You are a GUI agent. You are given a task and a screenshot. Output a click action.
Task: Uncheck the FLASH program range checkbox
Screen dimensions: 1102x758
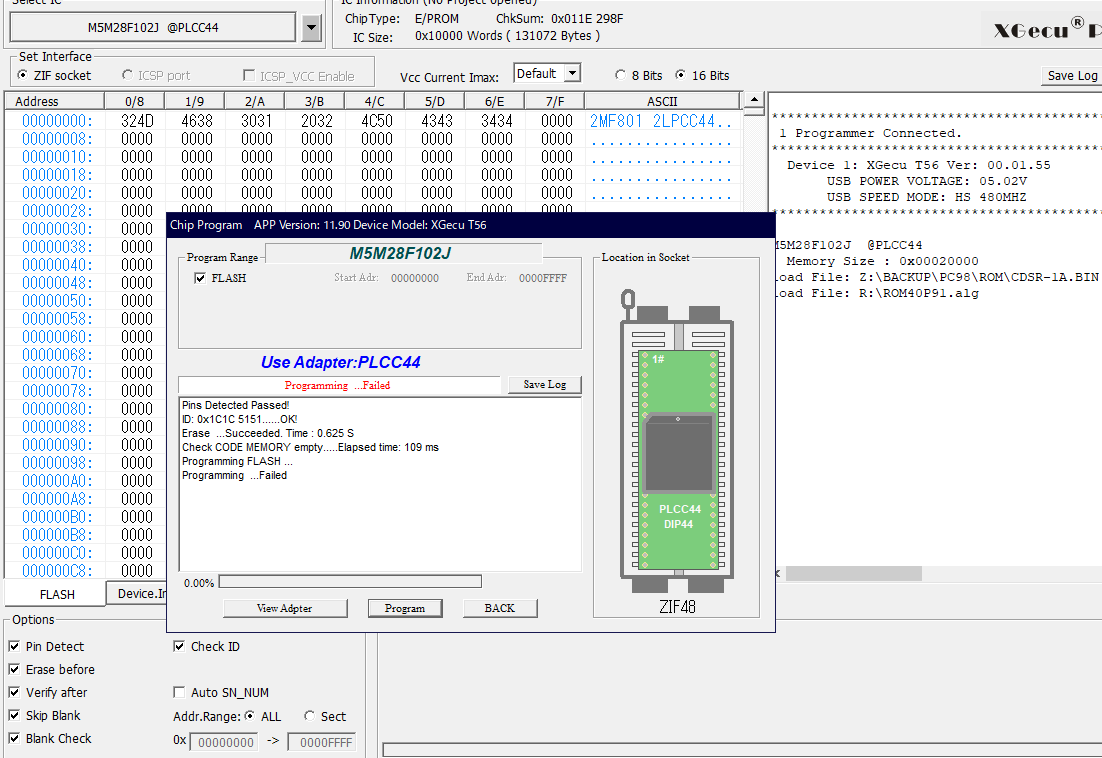pyautogui.click(x=201, y=278)
